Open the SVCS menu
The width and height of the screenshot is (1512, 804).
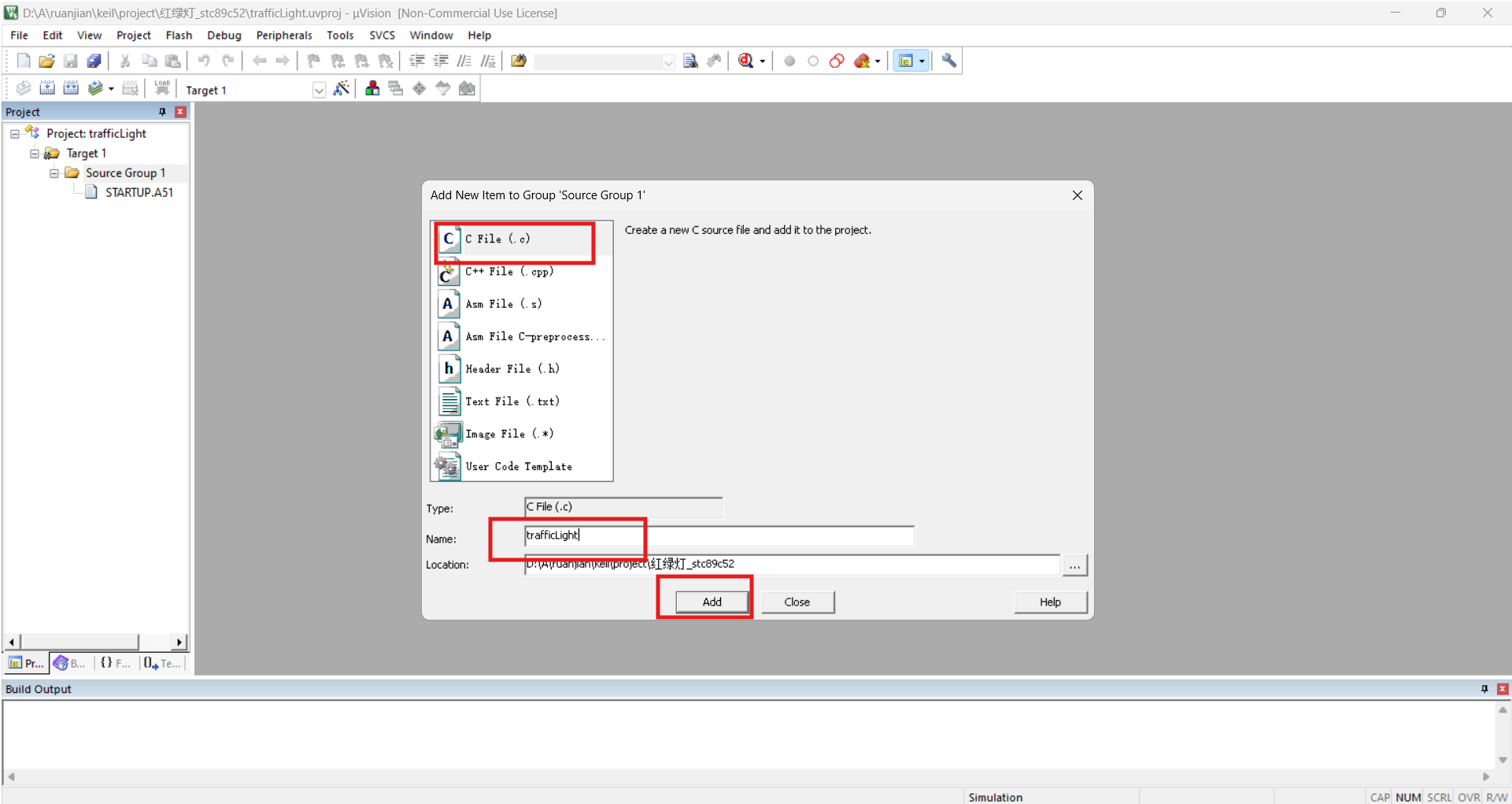(x=382, y=35)
